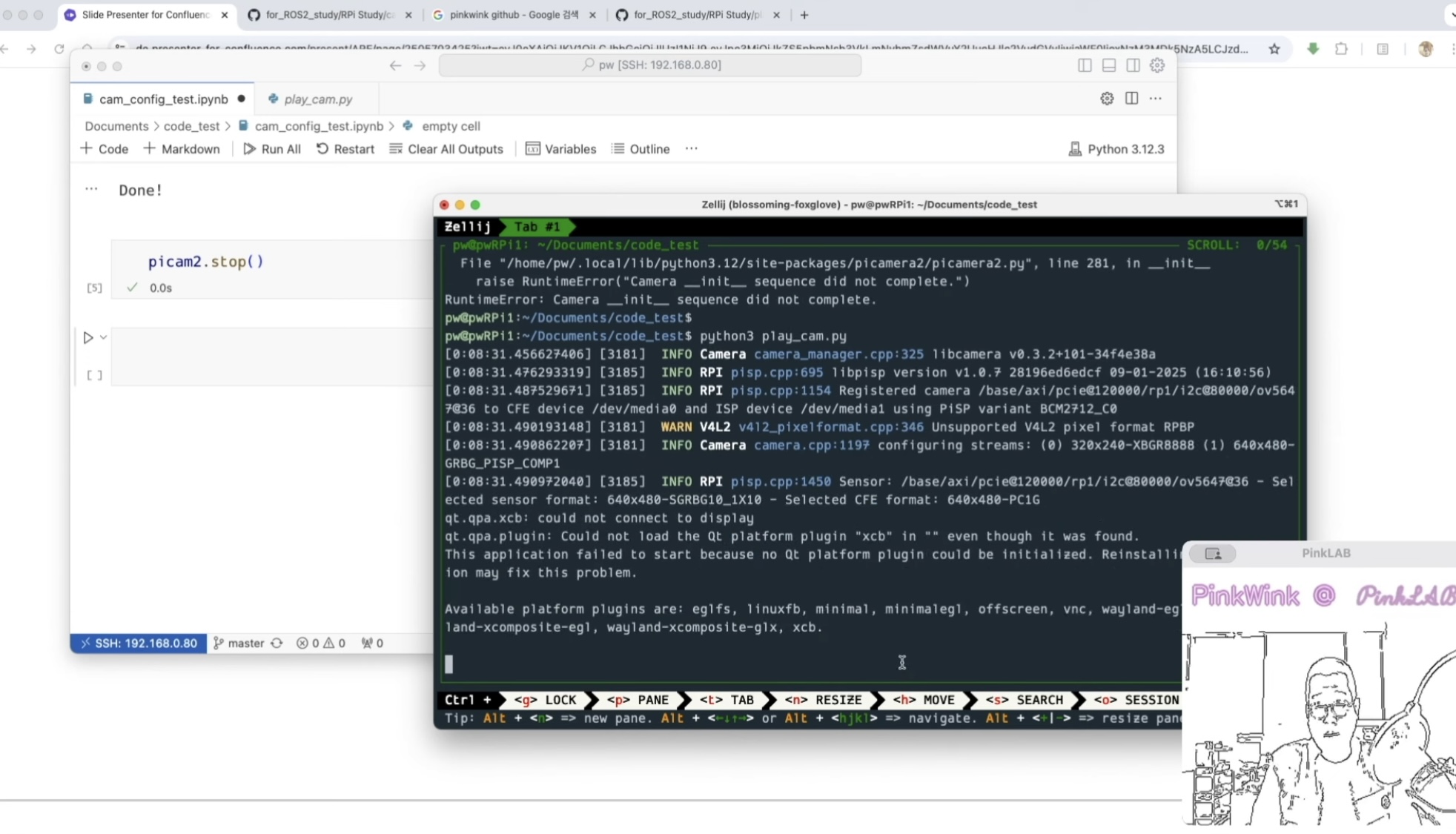1456x834 pixels.
Task: Open VS Code layout settings gear icon
Action: coord(1156,65)
